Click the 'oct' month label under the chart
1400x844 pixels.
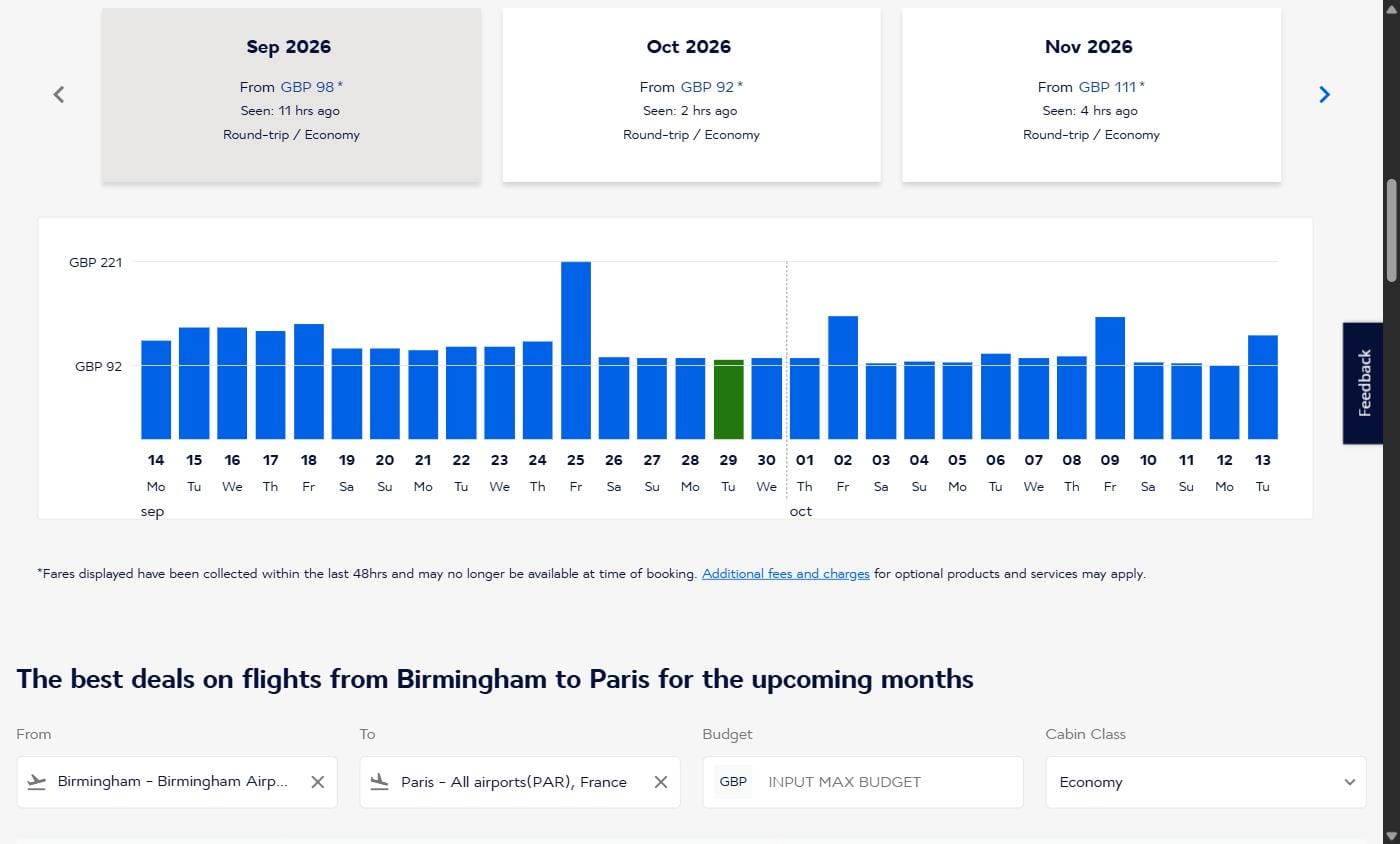[801, 511]
